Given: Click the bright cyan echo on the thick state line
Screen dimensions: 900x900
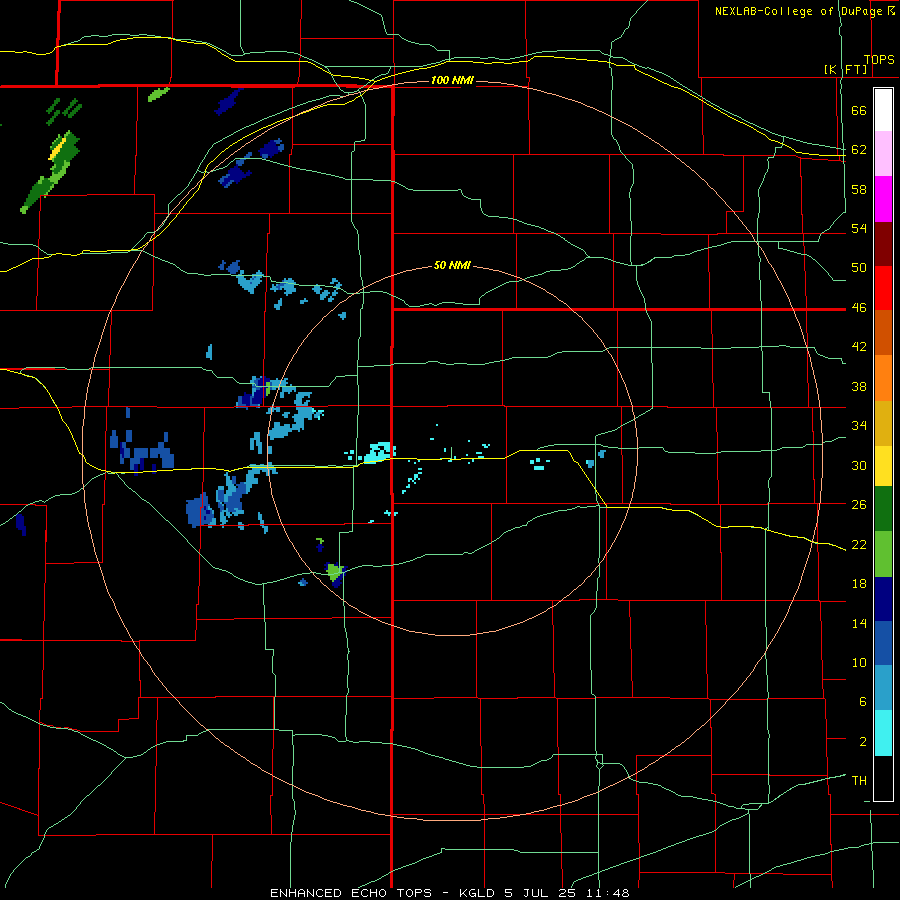Looking at the screenshot, I should coord(379,452).
